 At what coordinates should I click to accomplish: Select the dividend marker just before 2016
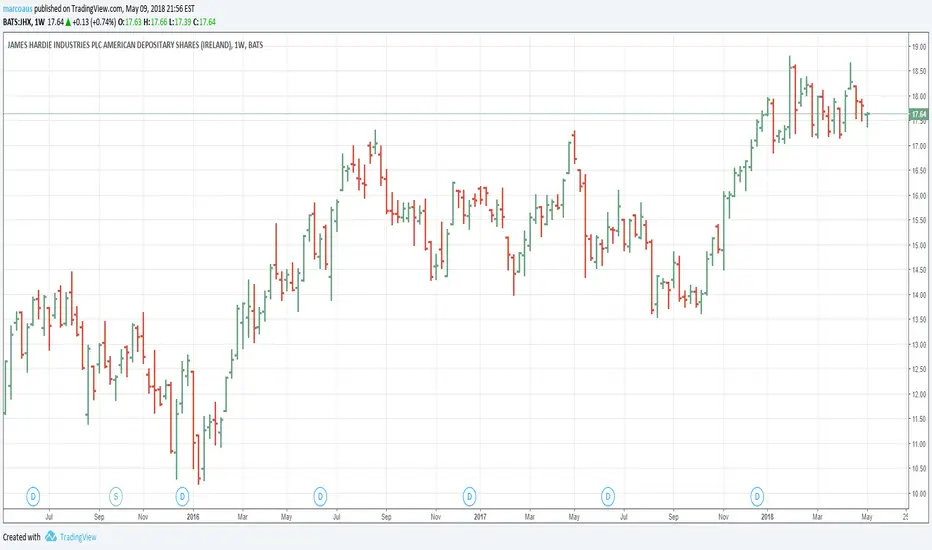pos(182,496)
